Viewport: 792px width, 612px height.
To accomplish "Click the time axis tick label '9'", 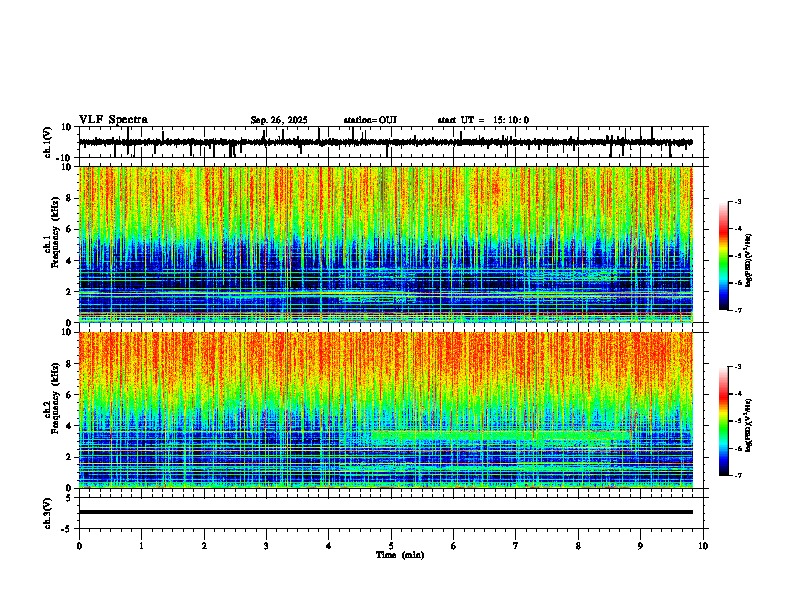I will 640,546.
